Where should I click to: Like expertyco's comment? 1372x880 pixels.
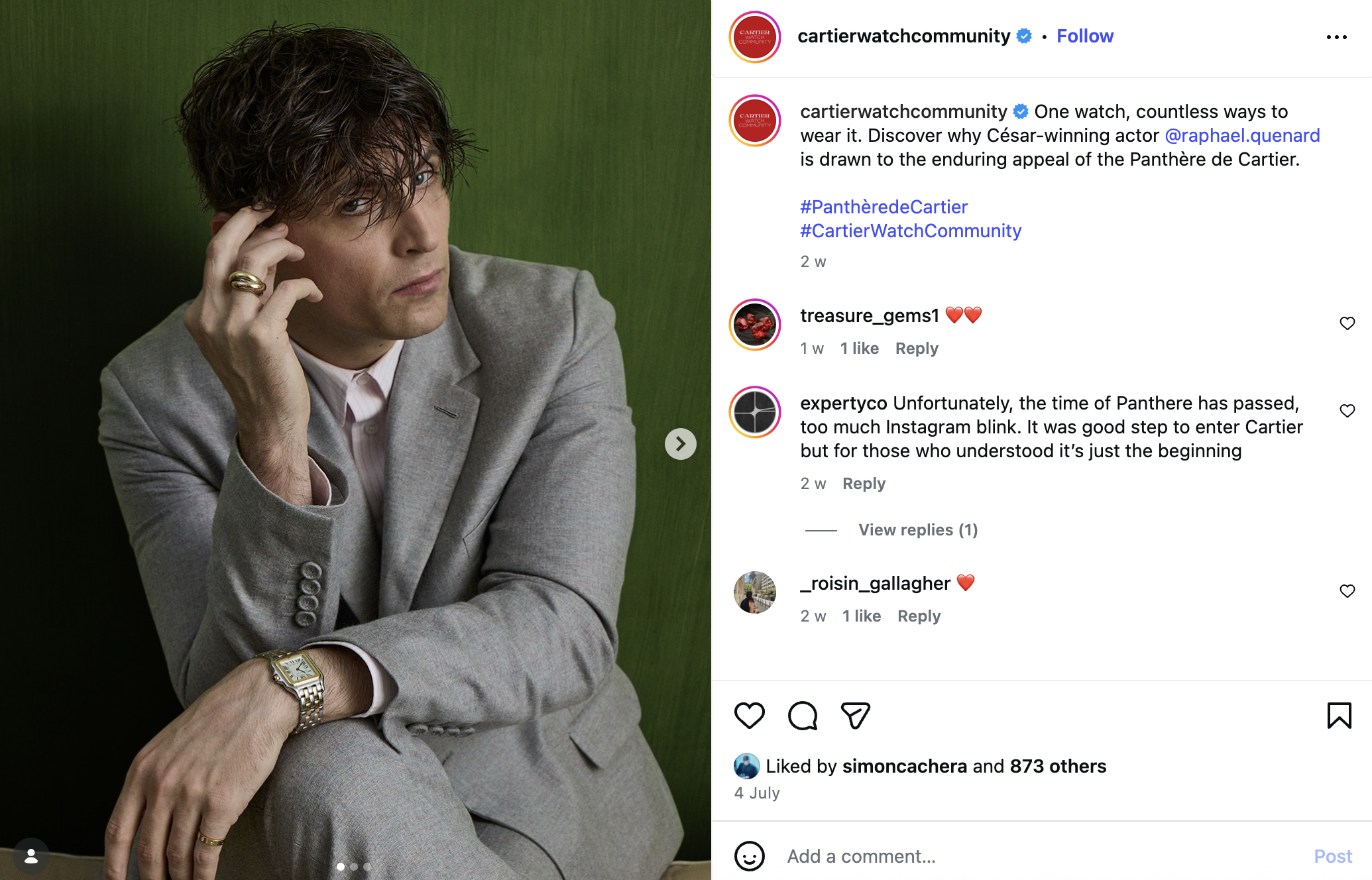click(x=1347, y=411)
